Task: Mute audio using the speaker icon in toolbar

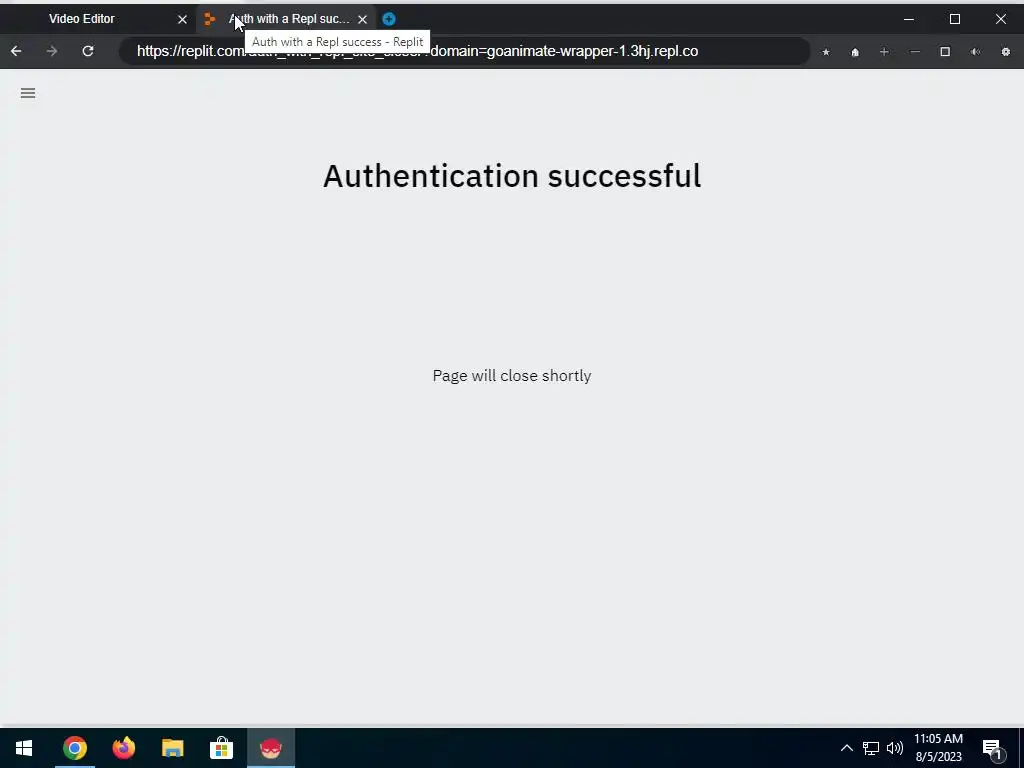Action: (975, 52)
